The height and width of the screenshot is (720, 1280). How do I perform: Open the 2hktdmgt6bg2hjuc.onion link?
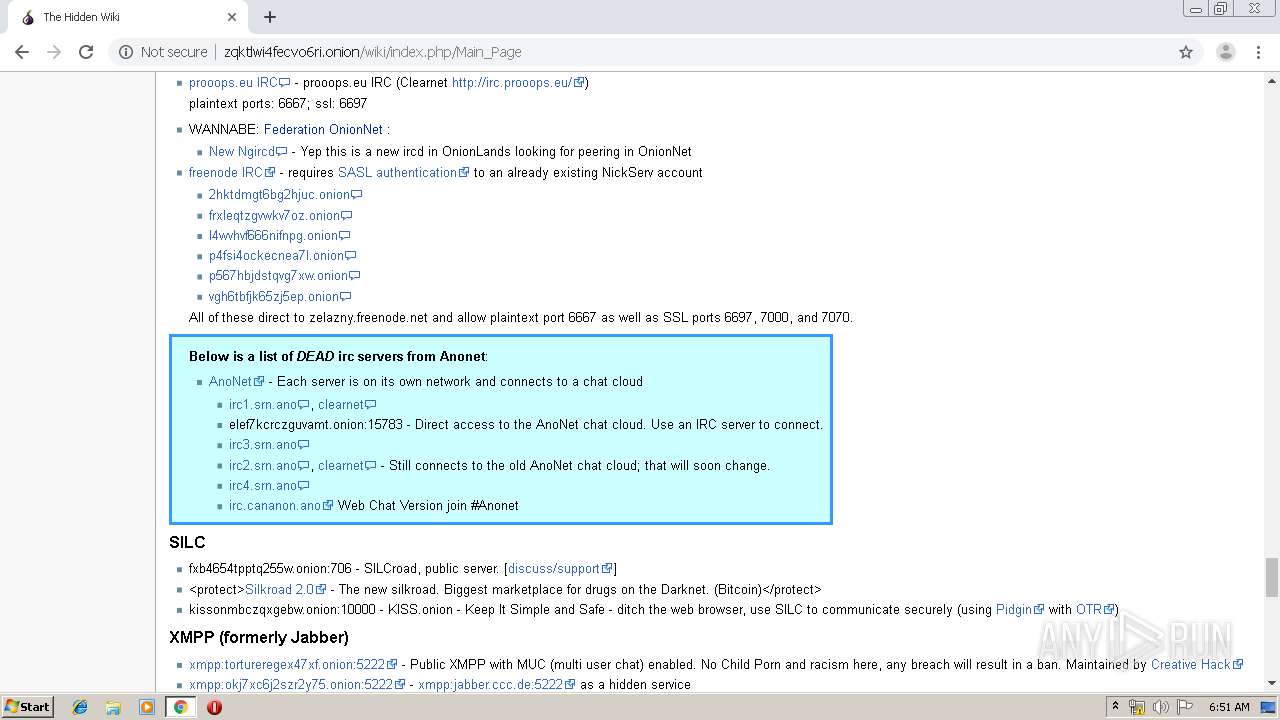(285, 194)
